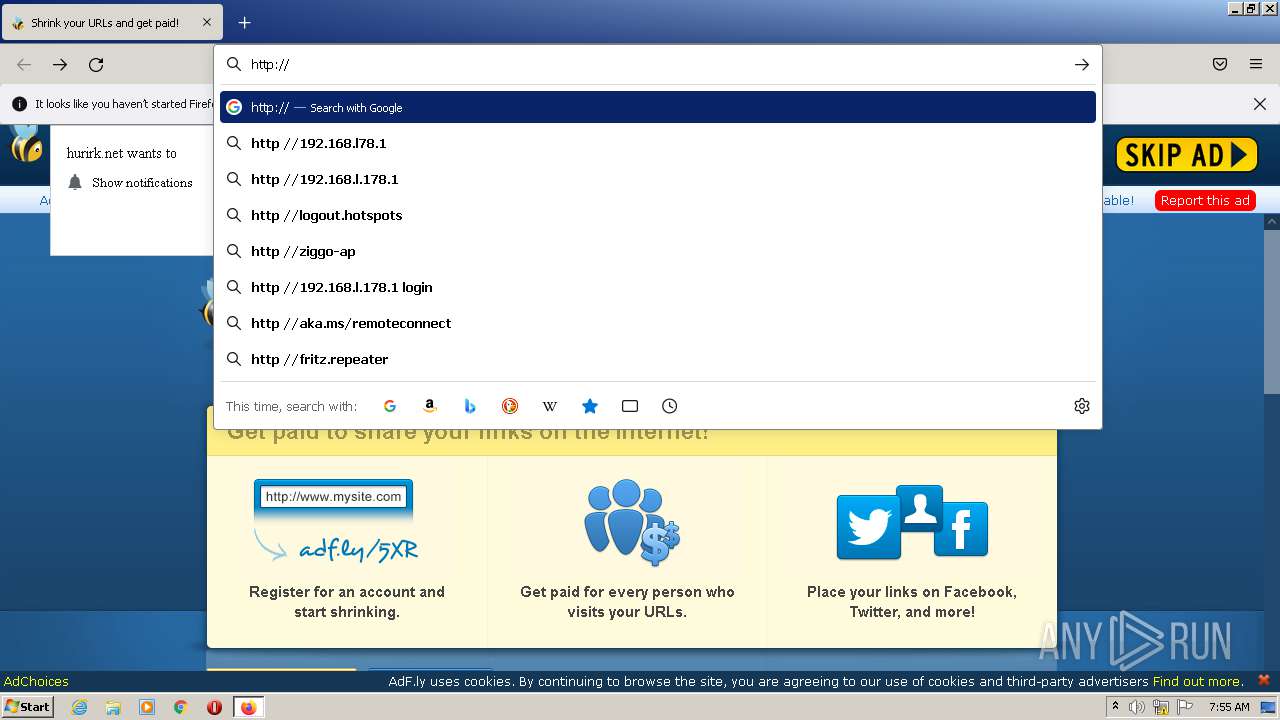1280x720 pixels.
Task: Close the 'Shrink your URLs' tab
Action: pyautogui.click(x=207, y=22)
